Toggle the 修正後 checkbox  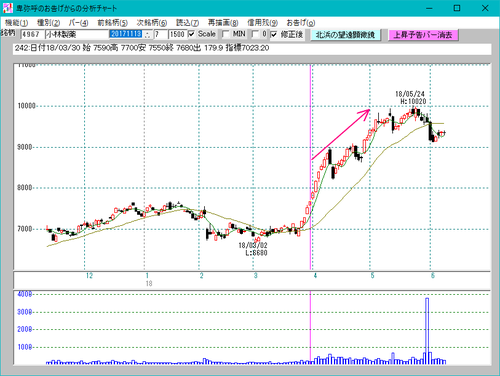(x=274, y=34)
